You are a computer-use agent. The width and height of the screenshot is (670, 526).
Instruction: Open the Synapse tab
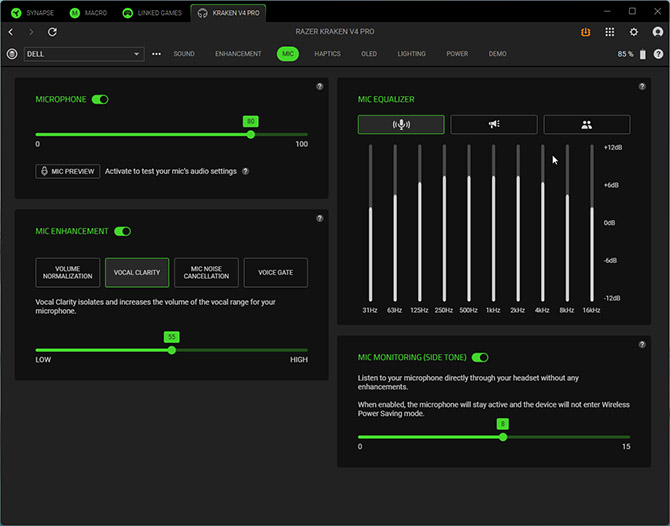point(32,13)
